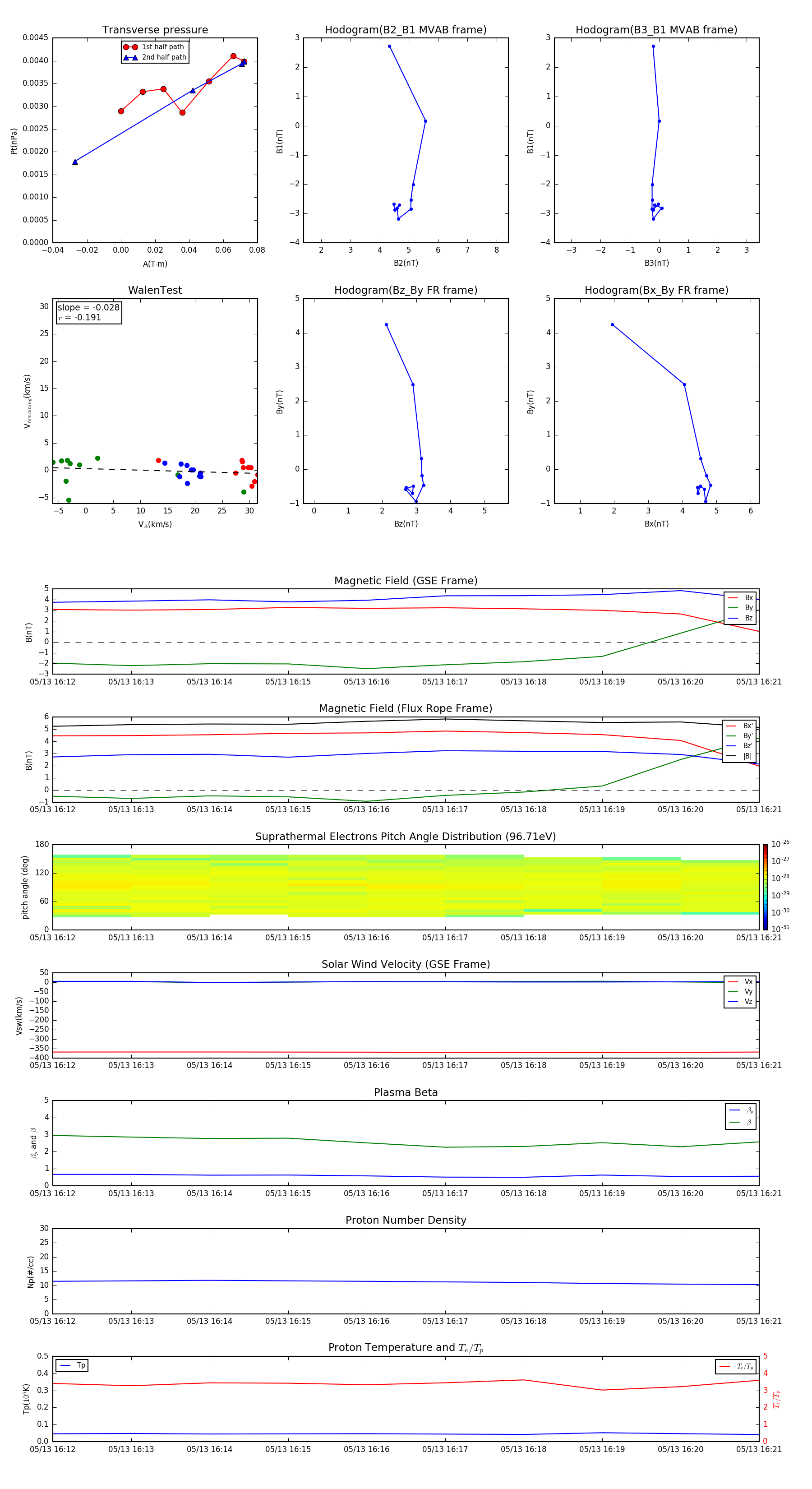Select the red Bx legend entry in GSE panel

(740, 598)
